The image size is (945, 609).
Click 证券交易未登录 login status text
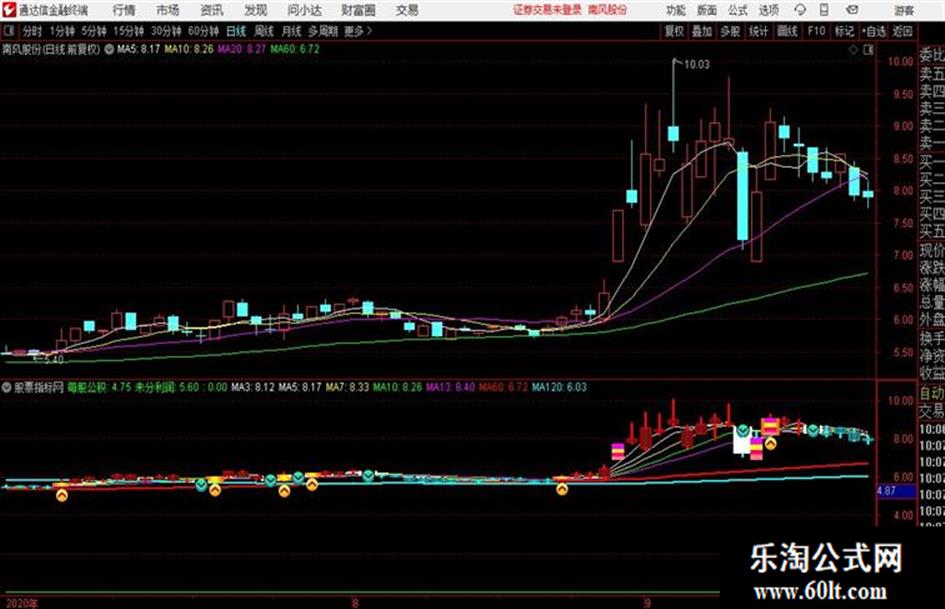tap(547, 10)
